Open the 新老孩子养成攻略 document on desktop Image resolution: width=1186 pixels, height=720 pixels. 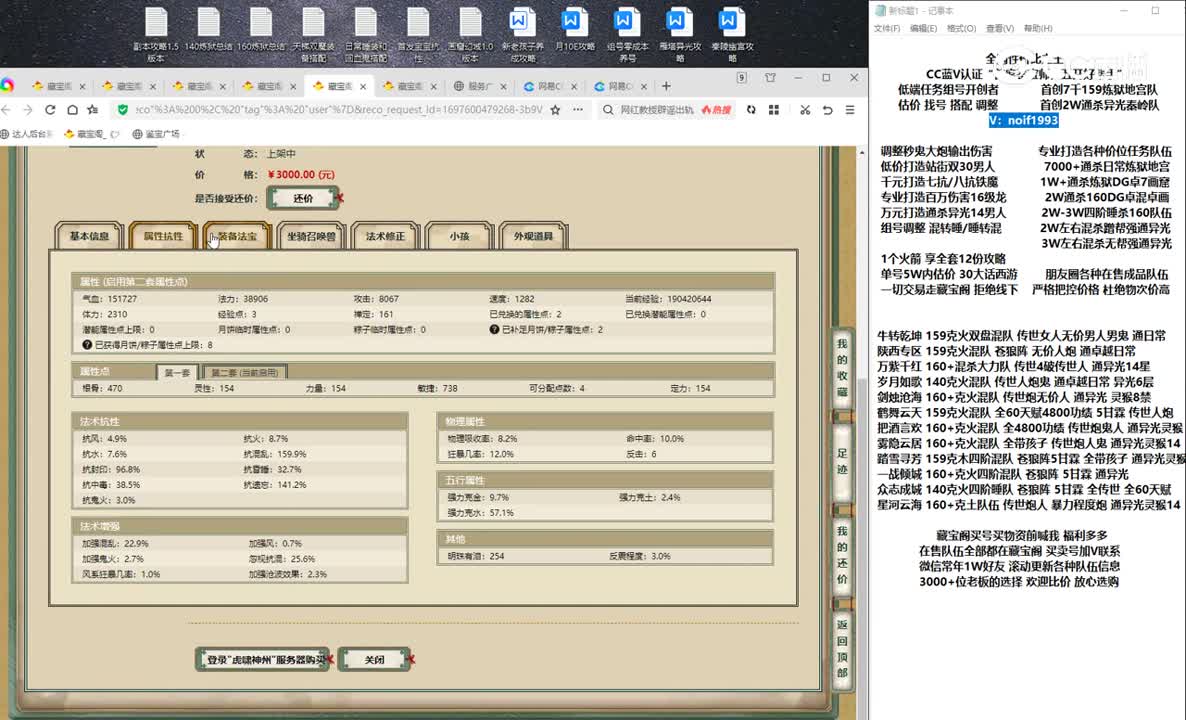click(523, 34)
